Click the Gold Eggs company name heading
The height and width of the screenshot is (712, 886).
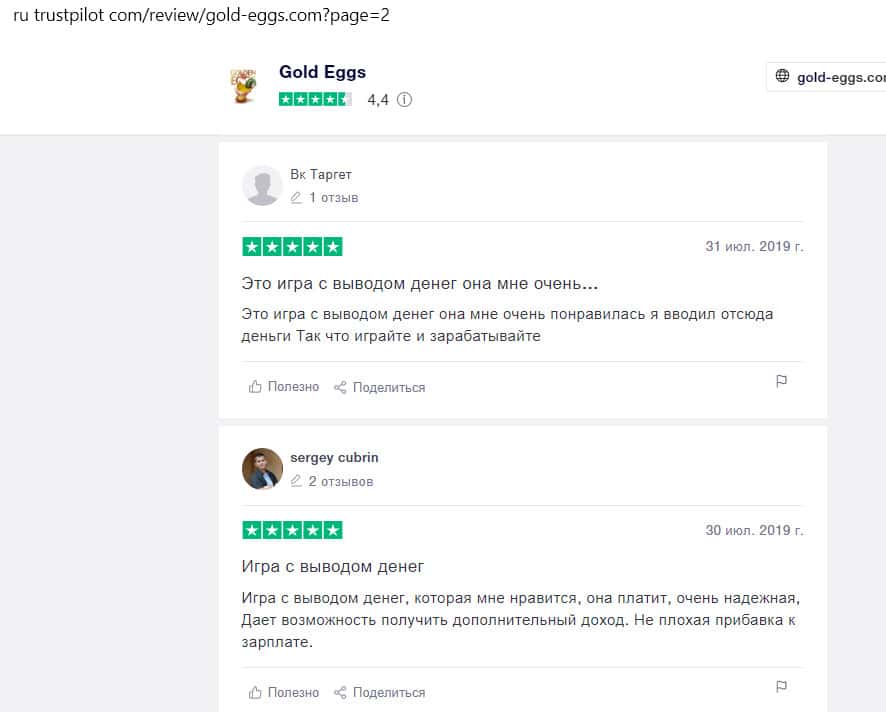coord(322,72)
